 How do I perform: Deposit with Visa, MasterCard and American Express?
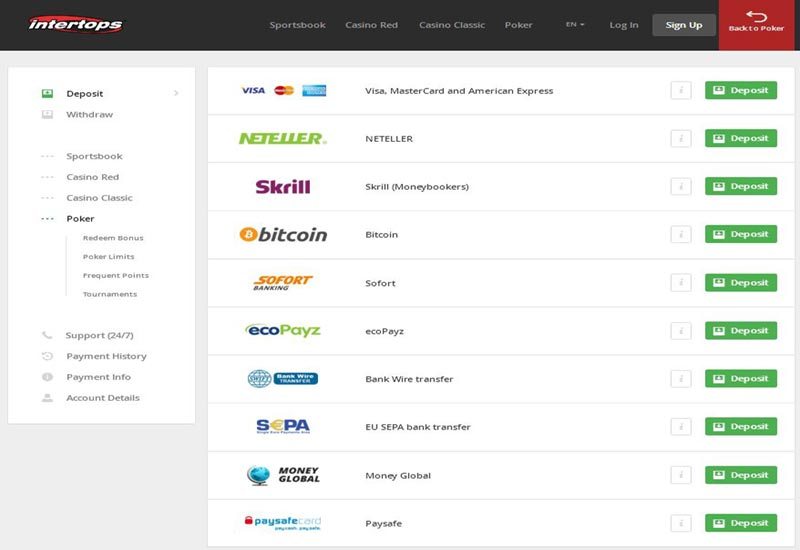click(741, 90)
